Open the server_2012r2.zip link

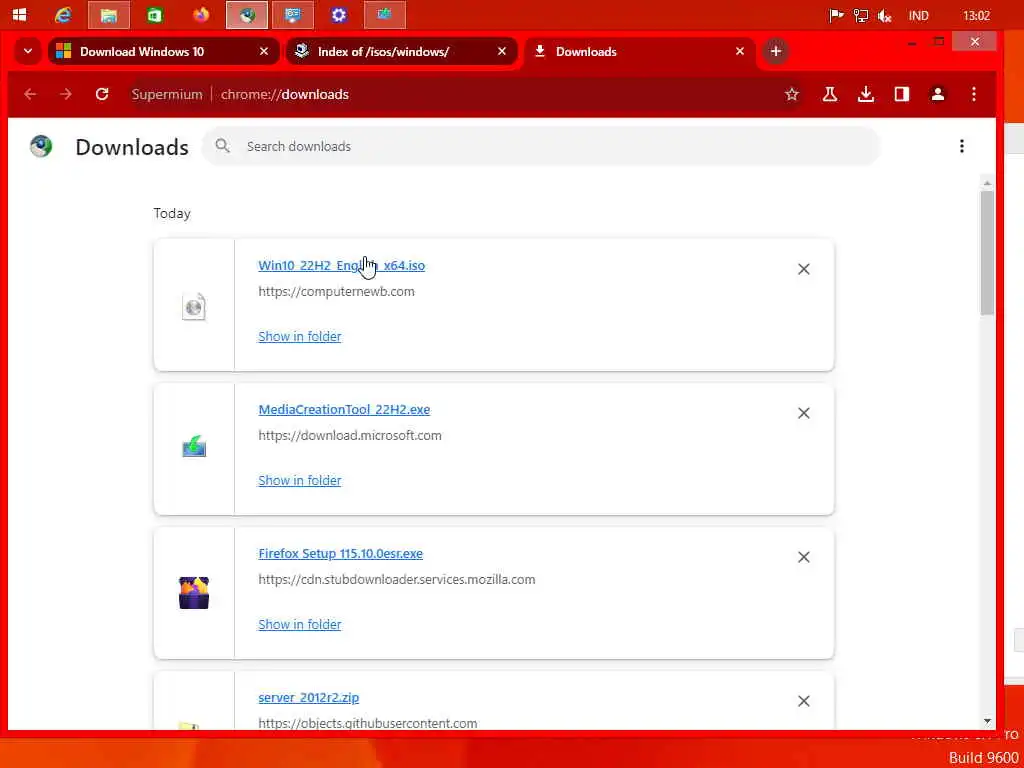point(308,697)
